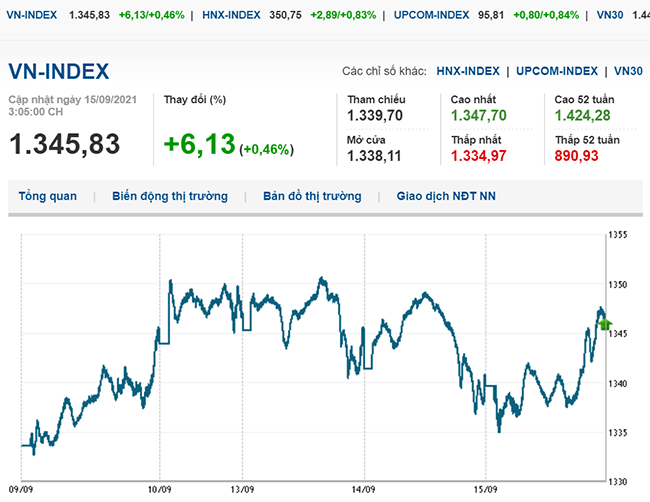
Task: Click the 1335 price axis label
Action: pyautogui.click(x=618, y=432)
